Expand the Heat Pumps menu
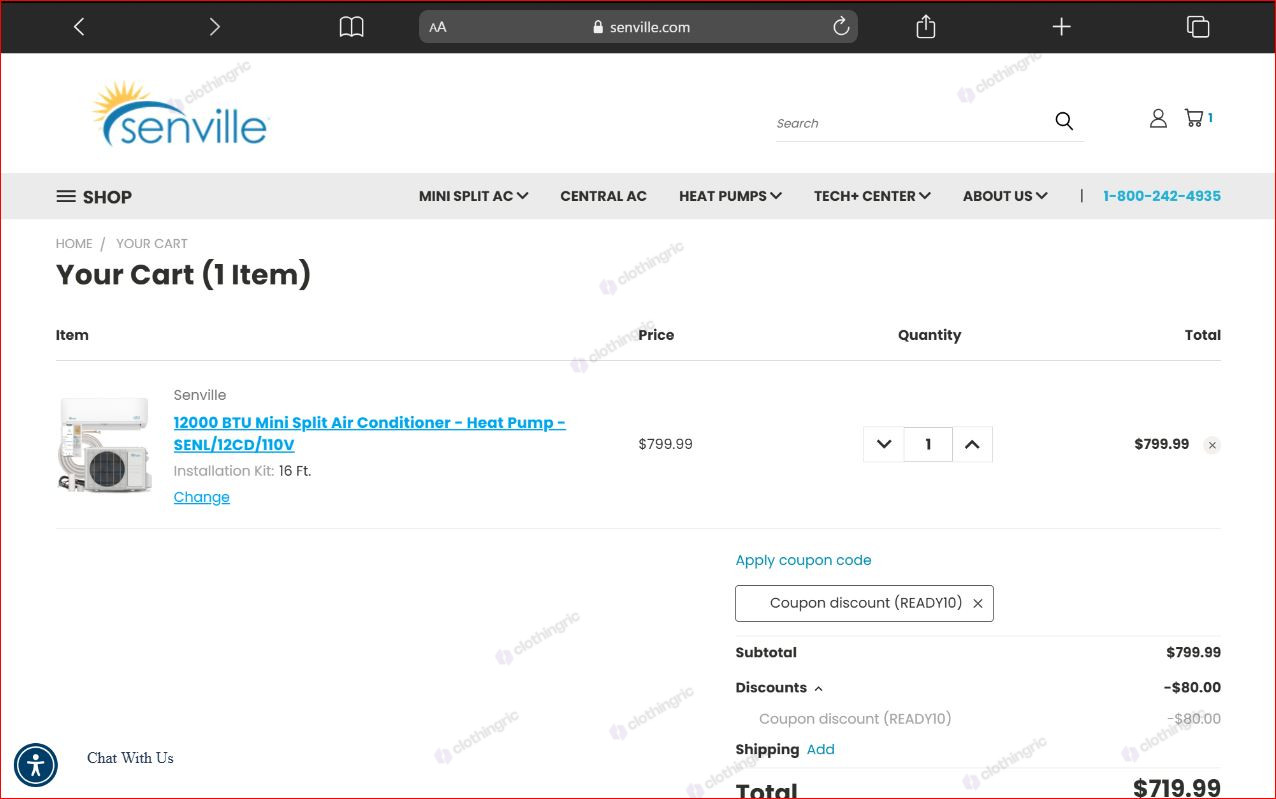The height and width of the screenshot is (799, 1276). (730, 196)
